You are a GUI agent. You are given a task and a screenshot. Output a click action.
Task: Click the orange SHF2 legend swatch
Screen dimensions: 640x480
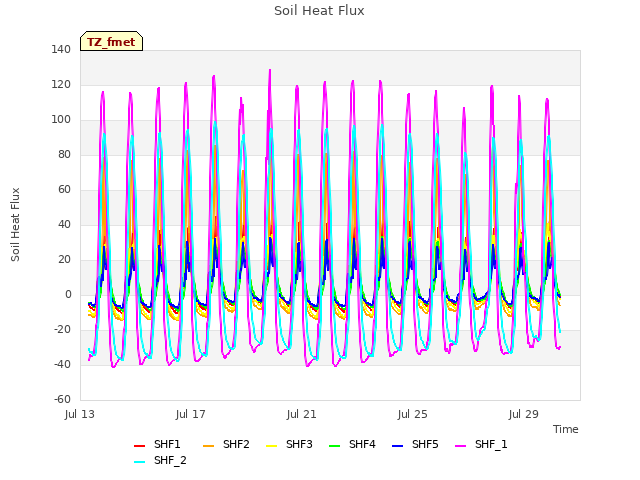pos(208,446)
